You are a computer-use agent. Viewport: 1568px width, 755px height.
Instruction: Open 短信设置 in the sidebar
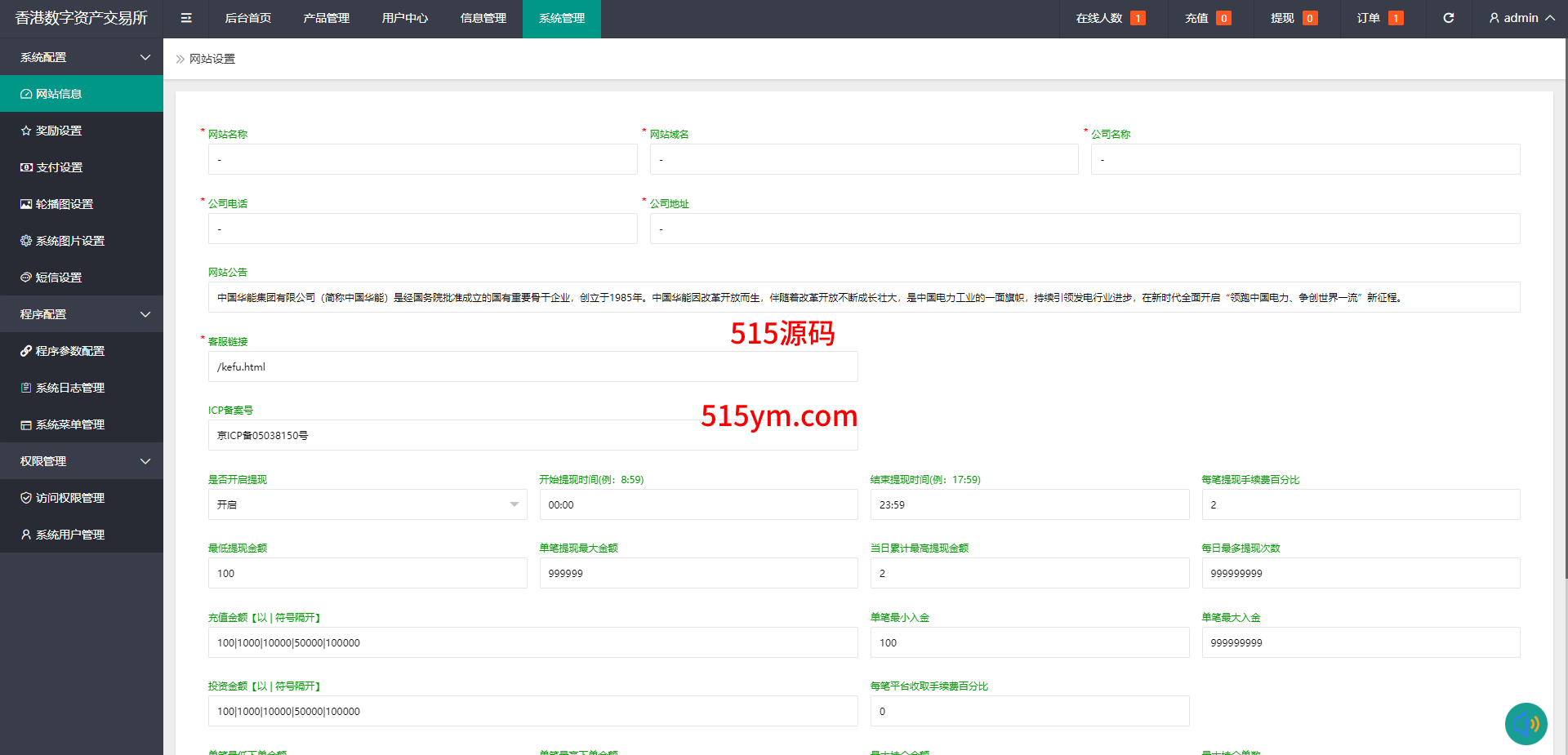[59, 278]
